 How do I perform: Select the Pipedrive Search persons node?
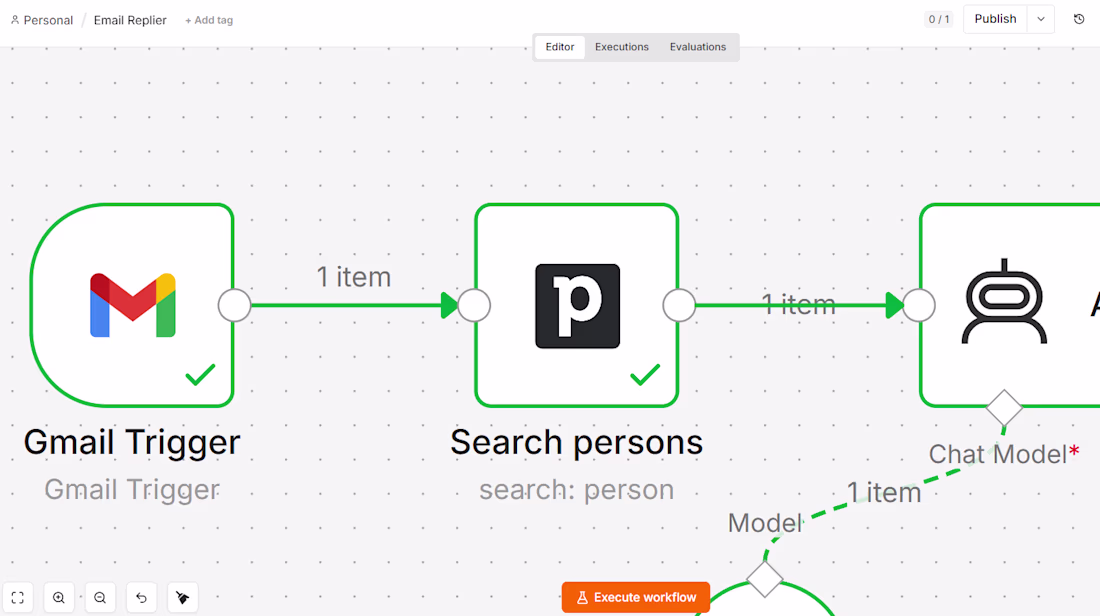[x=577, y=305]
